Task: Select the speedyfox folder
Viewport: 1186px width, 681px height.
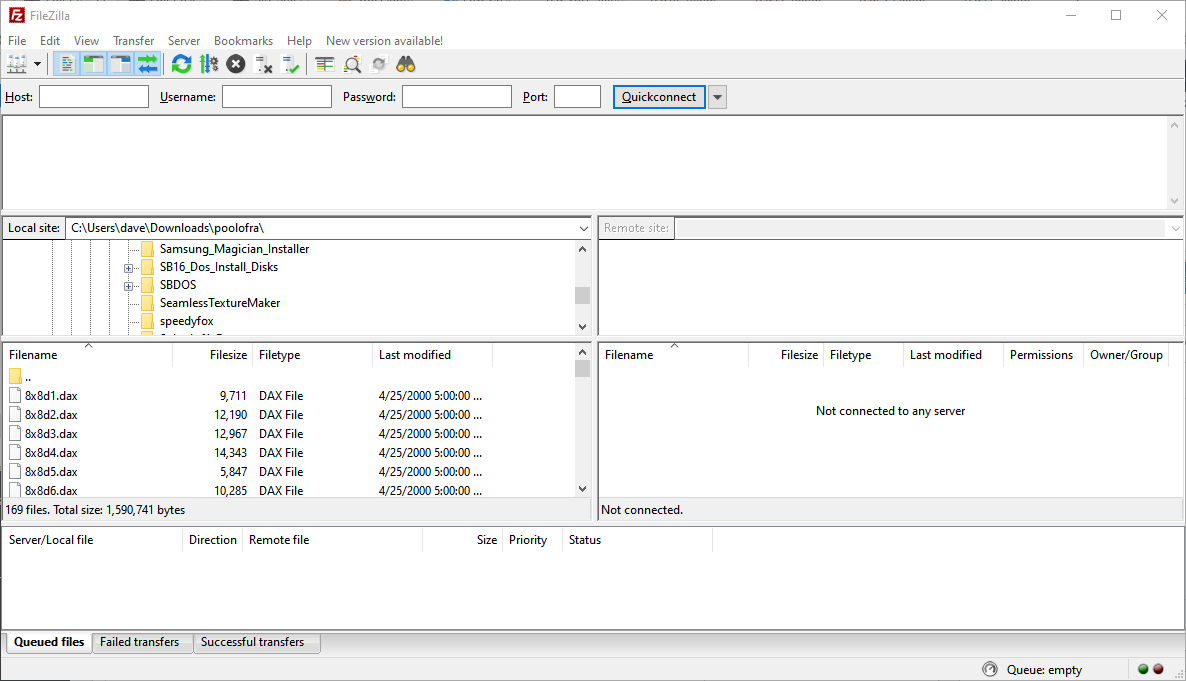Action: tap(187, 321)
